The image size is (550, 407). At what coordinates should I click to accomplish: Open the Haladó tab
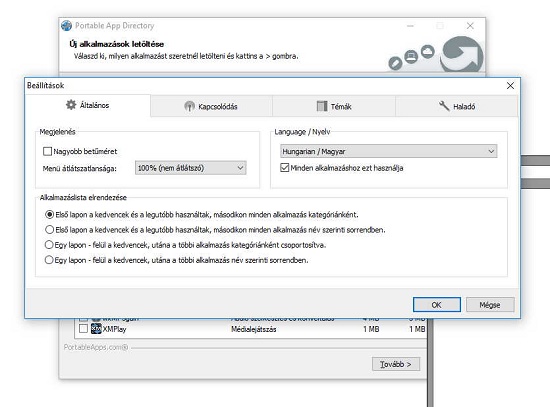click(x=457, y=106)
